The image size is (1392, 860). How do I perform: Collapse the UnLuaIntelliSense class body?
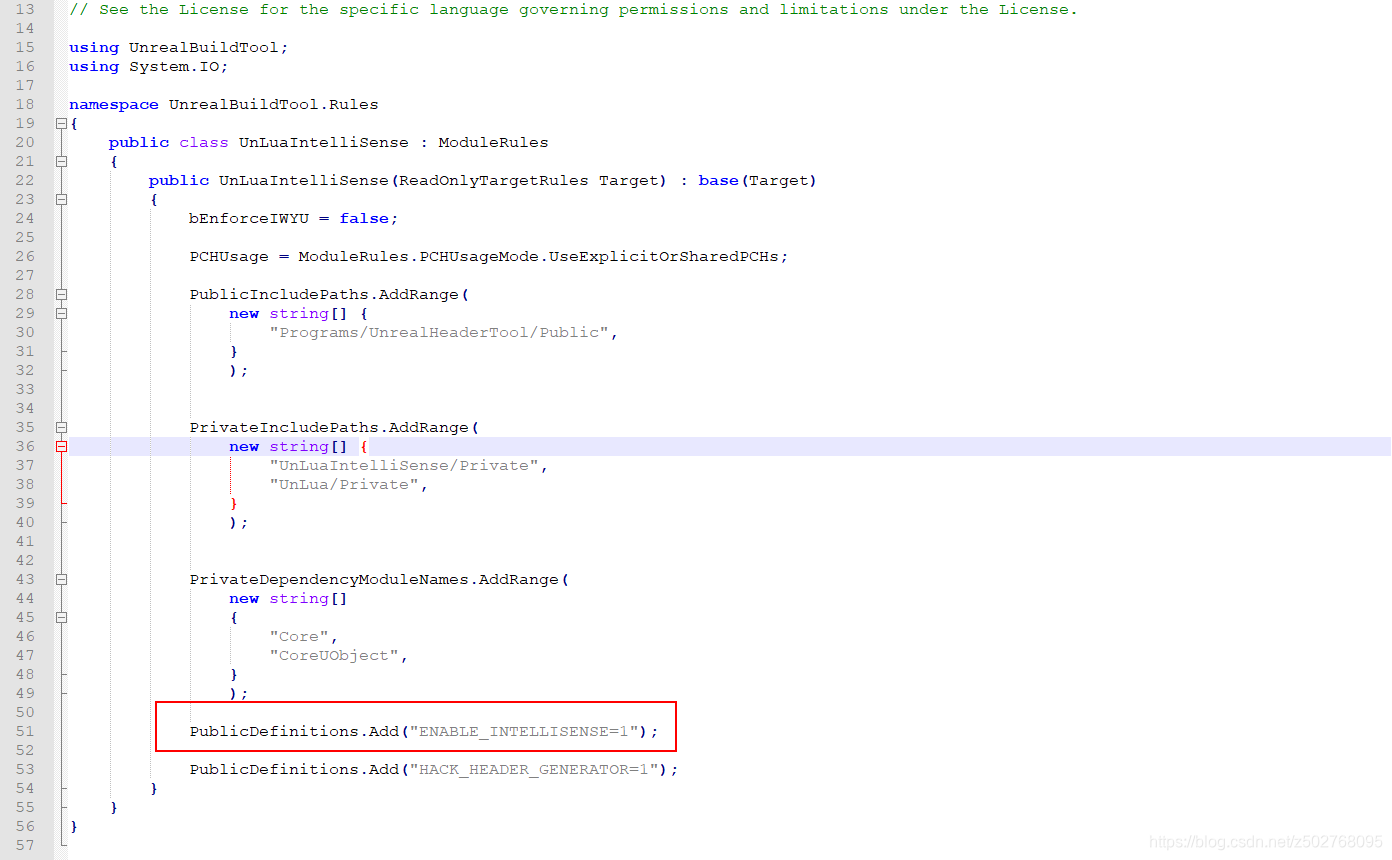(x=62, y=161)
